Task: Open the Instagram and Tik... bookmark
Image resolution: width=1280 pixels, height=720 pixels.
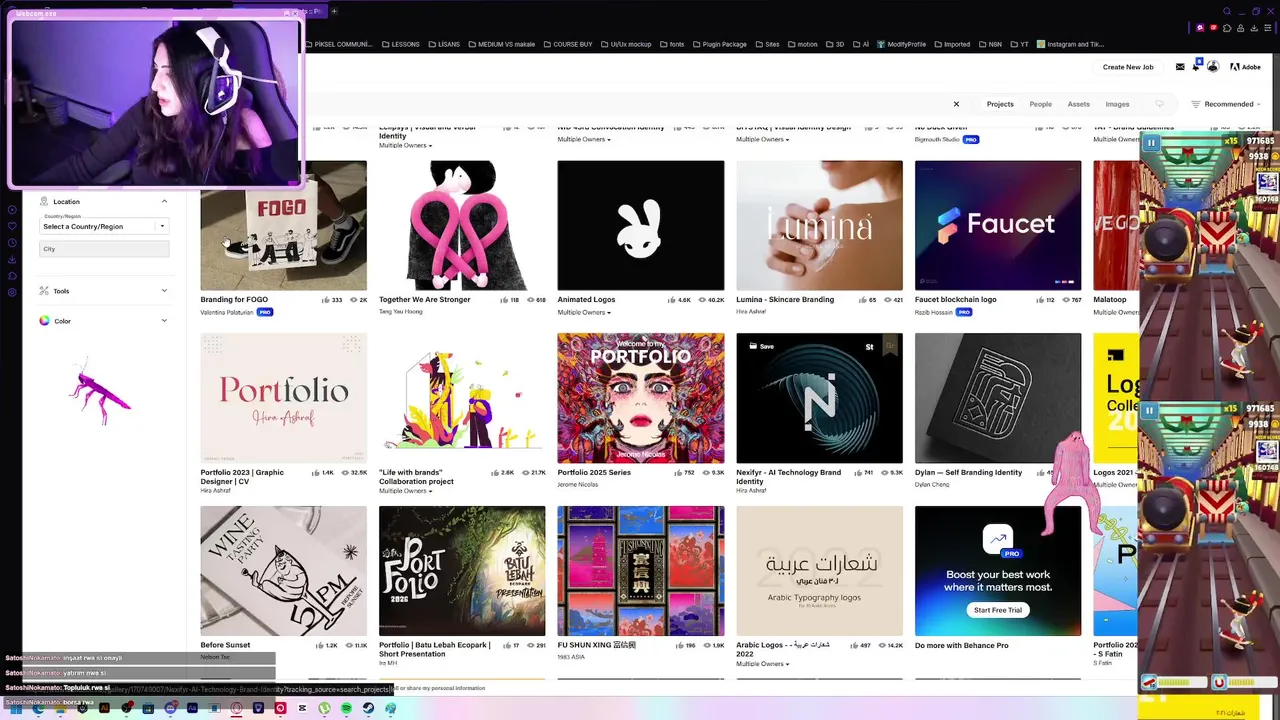Action: (1070, 44)
